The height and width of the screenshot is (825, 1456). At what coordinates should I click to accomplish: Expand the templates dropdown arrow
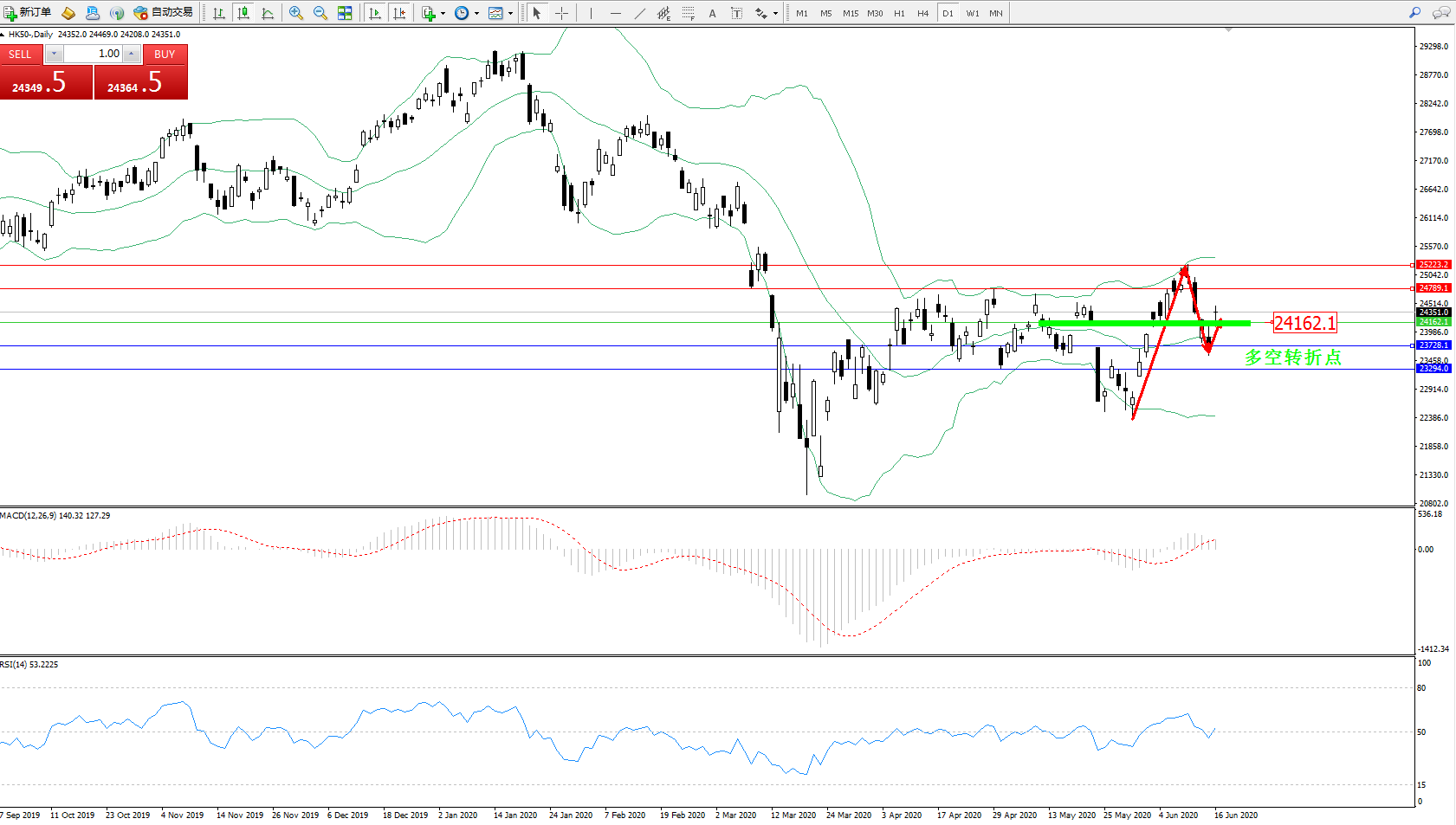coord(510,13)
